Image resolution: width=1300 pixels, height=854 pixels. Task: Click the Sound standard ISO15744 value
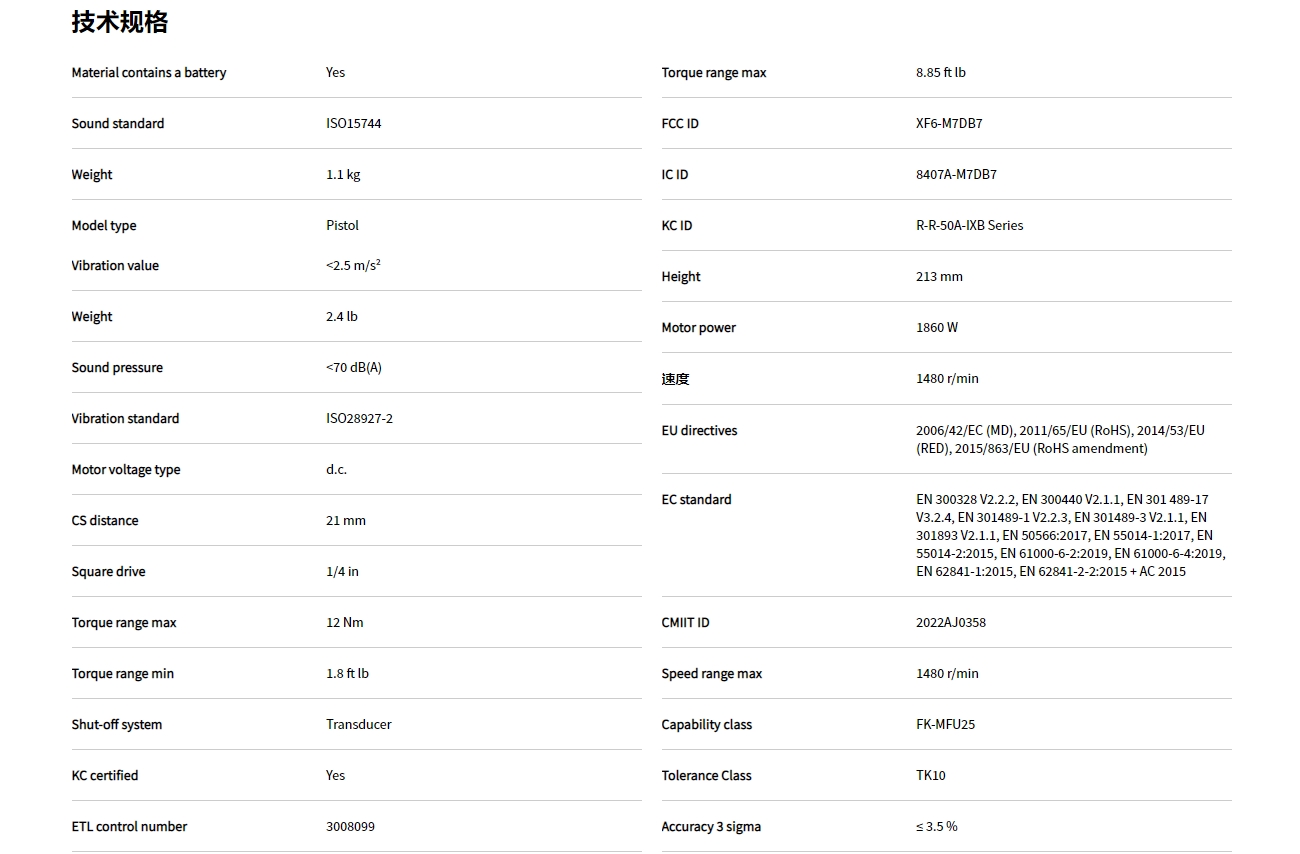click(x=353, y=124)
